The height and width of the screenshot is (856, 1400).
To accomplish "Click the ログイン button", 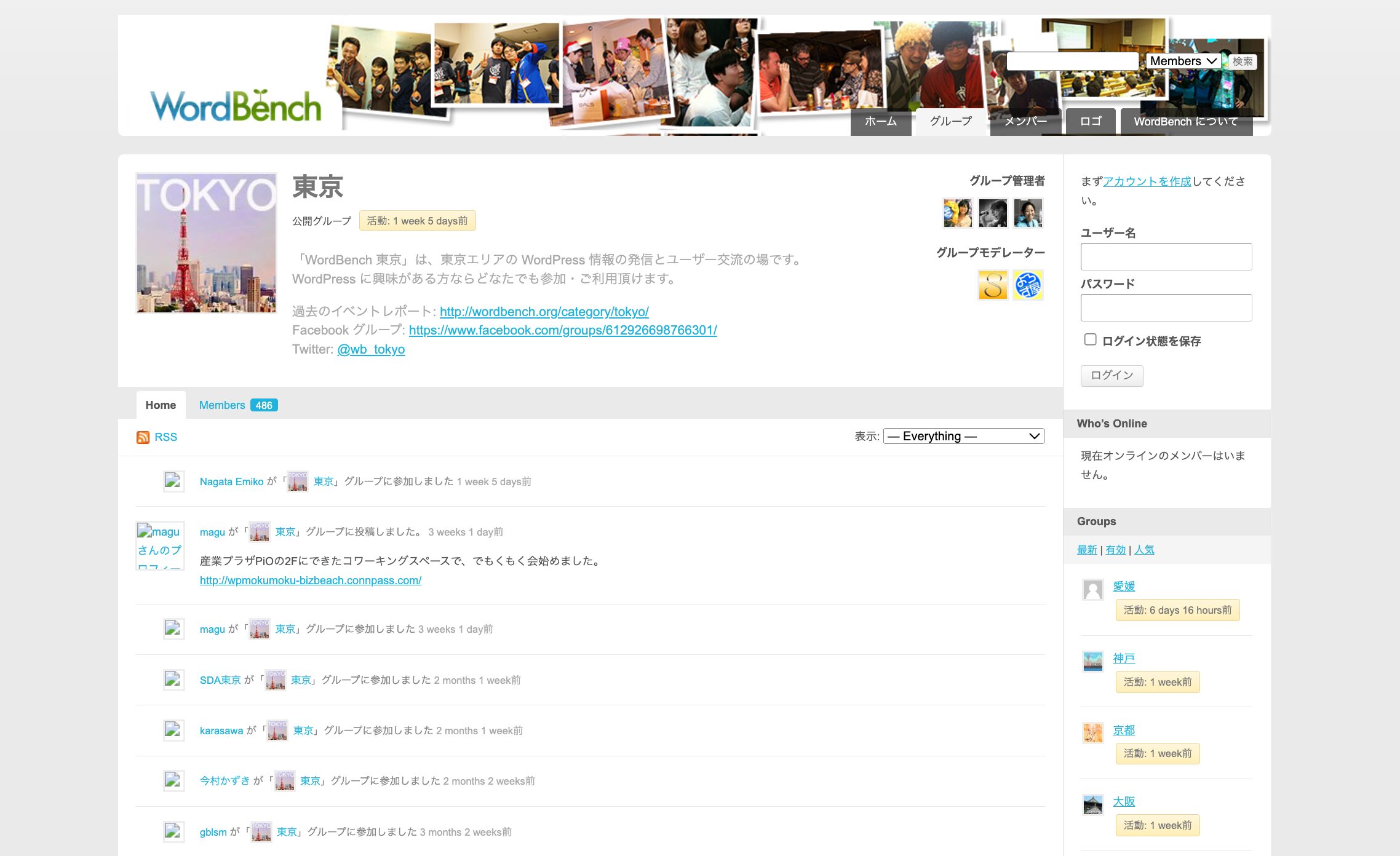I will coord(1112,376).
